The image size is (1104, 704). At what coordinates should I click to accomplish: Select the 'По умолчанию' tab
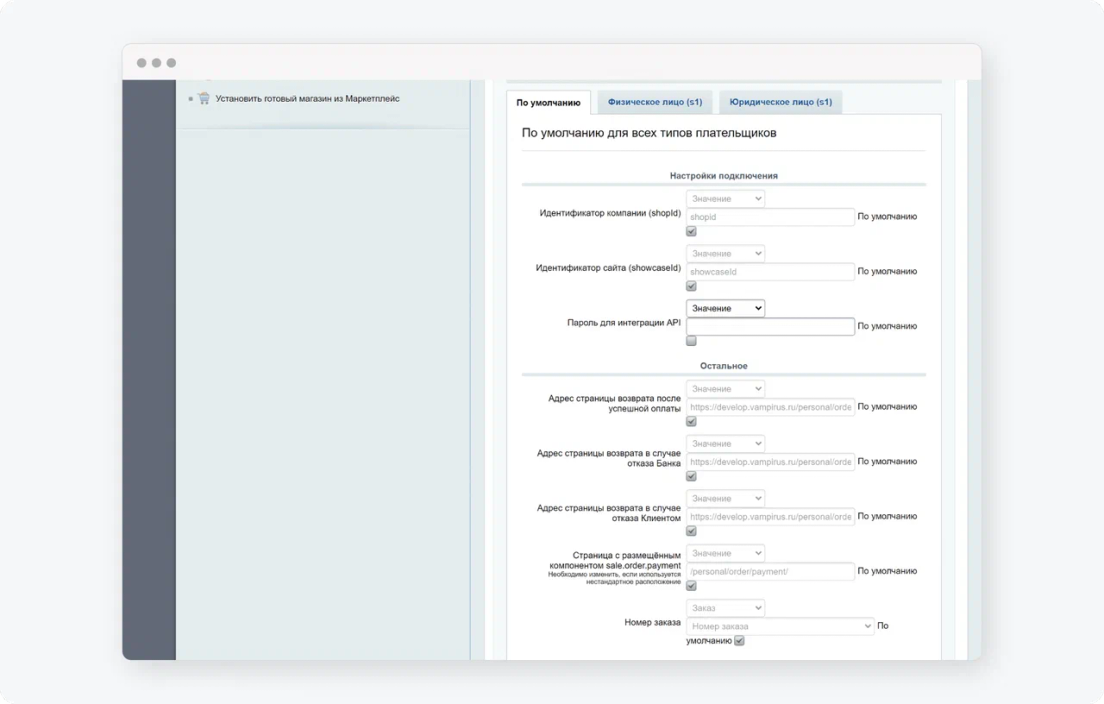[548, 102]
